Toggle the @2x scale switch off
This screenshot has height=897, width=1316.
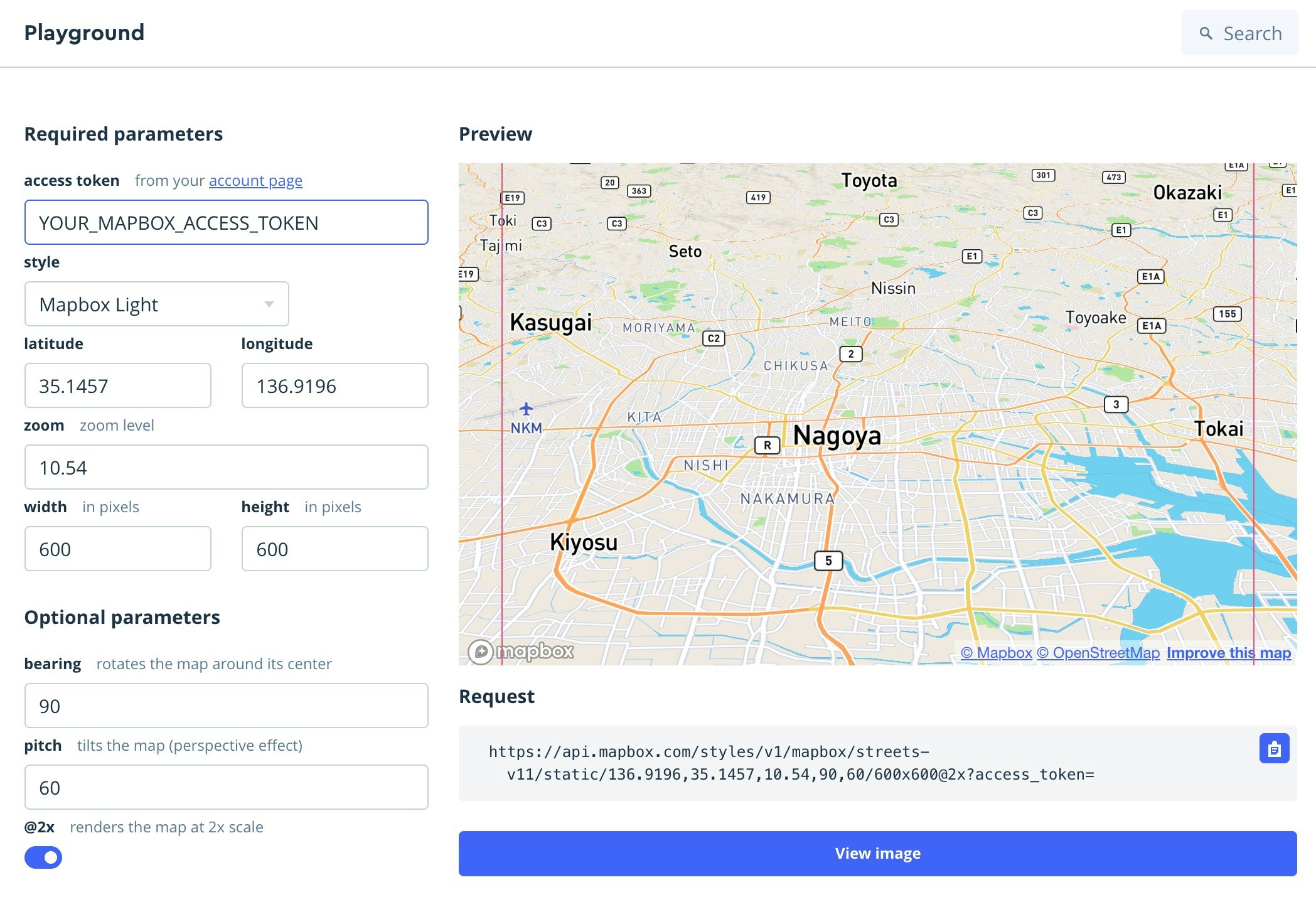click(x=43, y=857)
